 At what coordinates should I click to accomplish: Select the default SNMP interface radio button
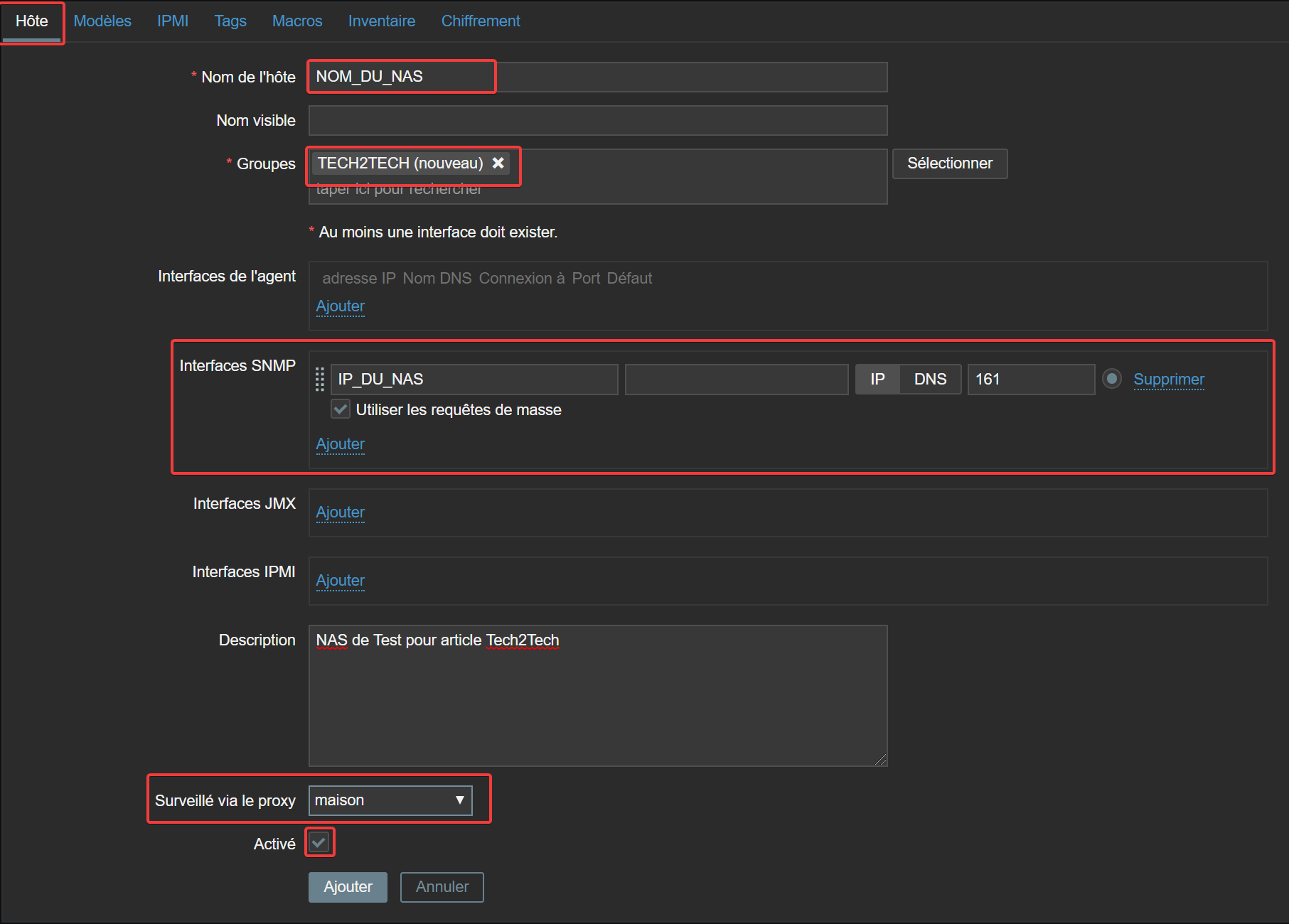(1112, 379)
